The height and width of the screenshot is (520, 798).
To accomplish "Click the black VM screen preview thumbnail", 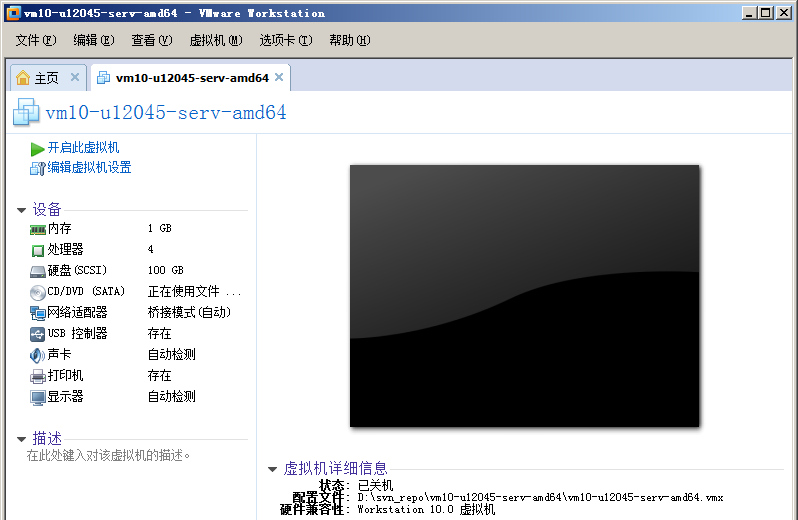I will pos(524,296).
